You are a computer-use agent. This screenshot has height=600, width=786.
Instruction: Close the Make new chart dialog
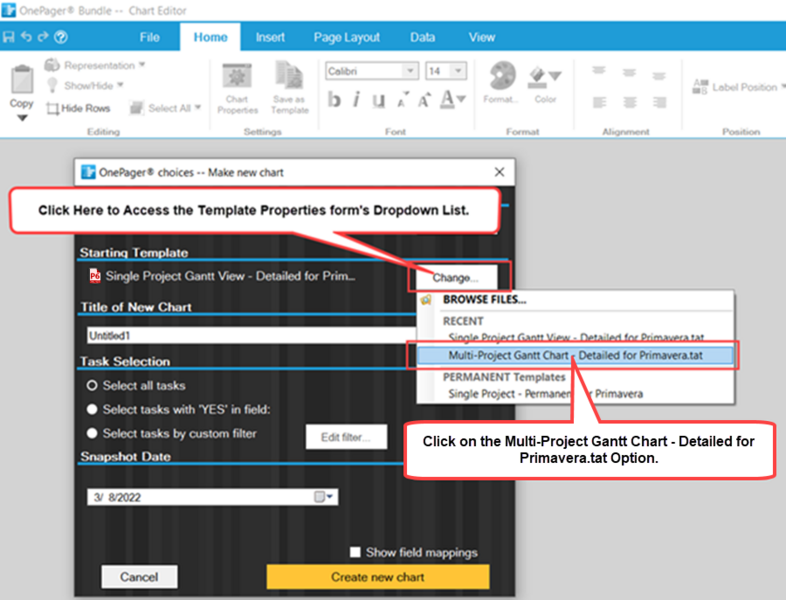499,172
